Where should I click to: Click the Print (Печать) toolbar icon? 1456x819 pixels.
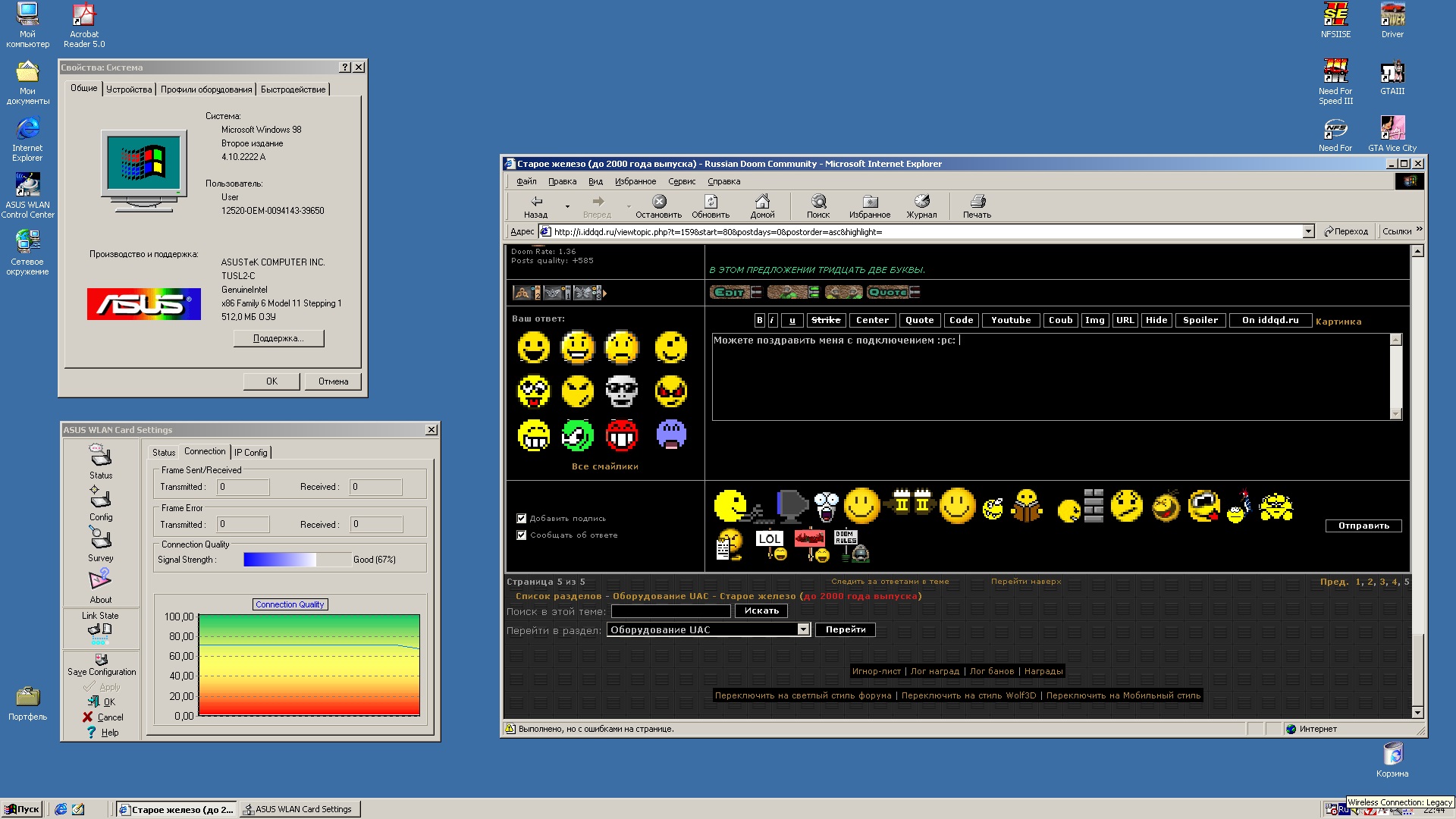977,206
